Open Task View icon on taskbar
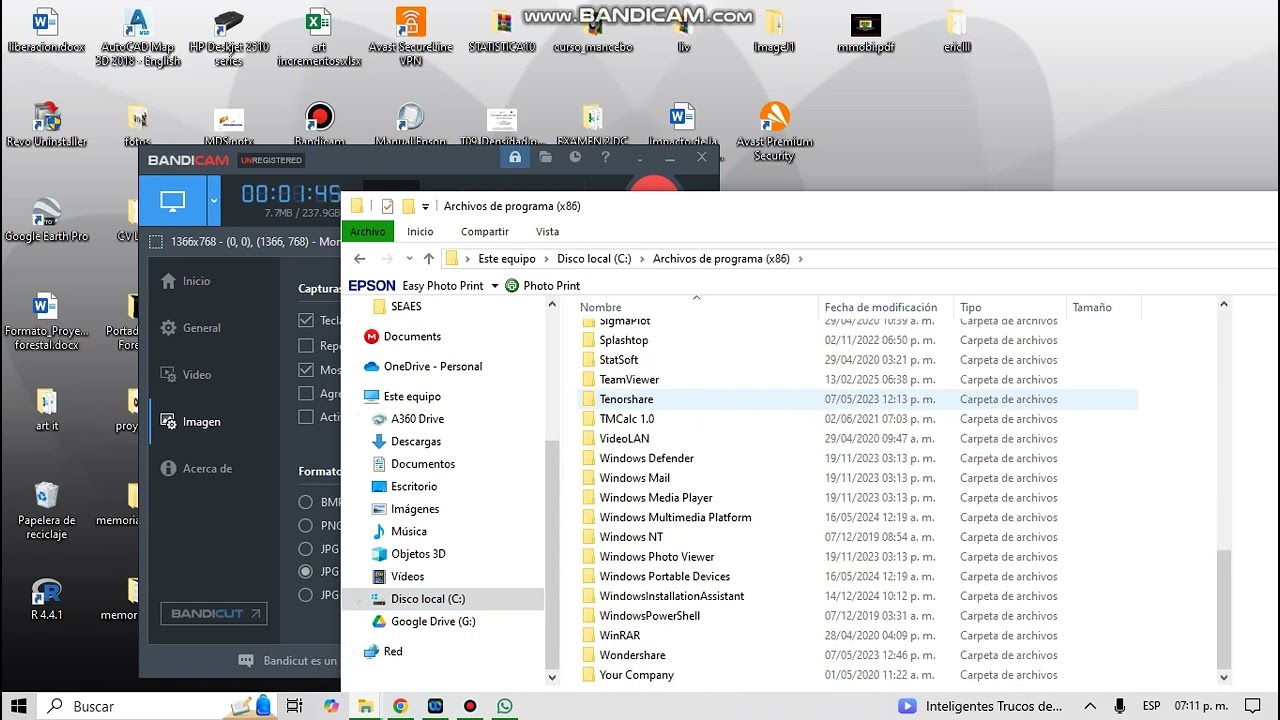The image size is (1280, 720). coord(295,706)
